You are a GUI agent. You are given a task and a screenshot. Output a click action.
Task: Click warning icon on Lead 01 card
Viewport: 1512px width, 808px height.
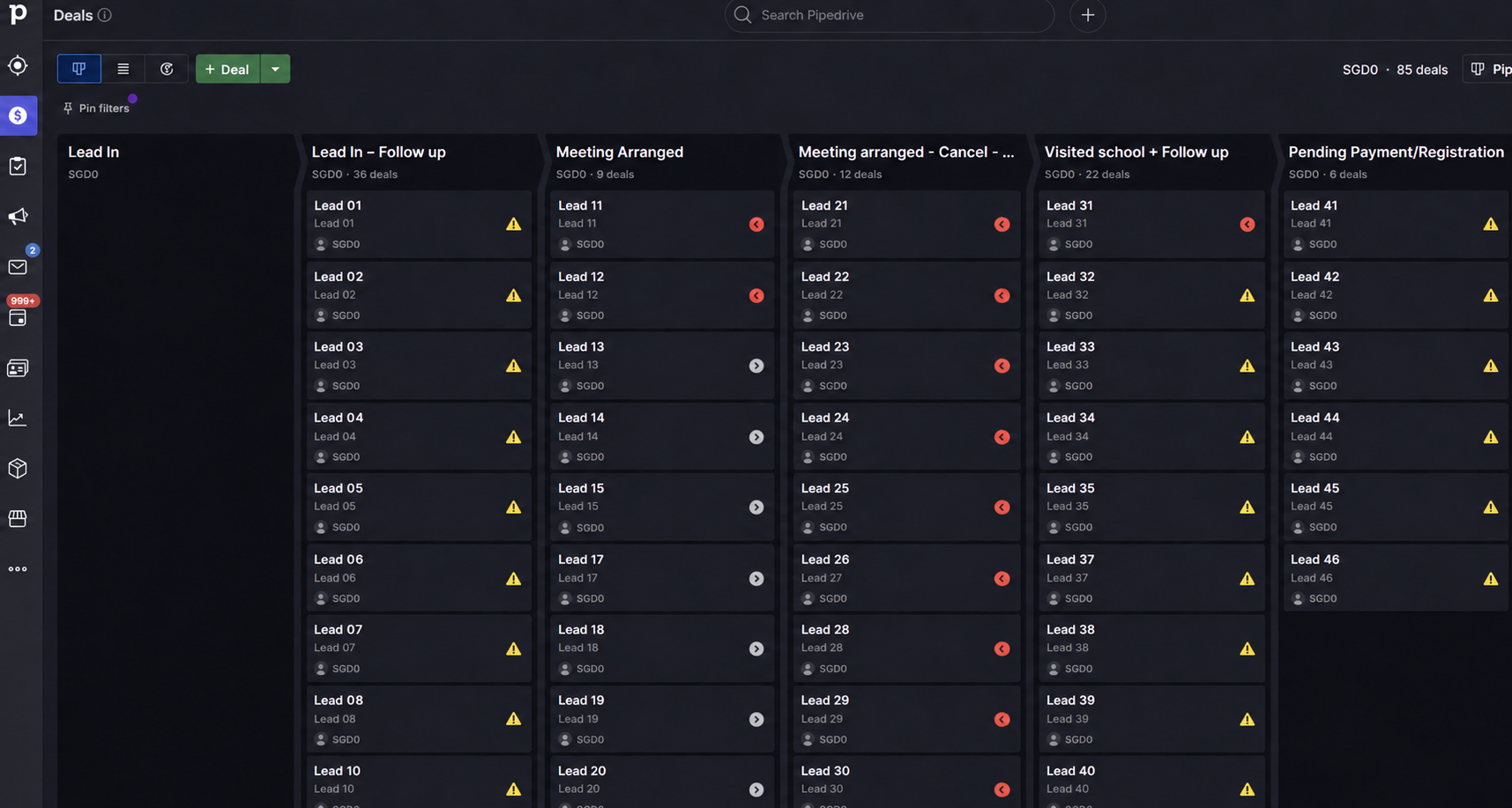pos(514,225)
